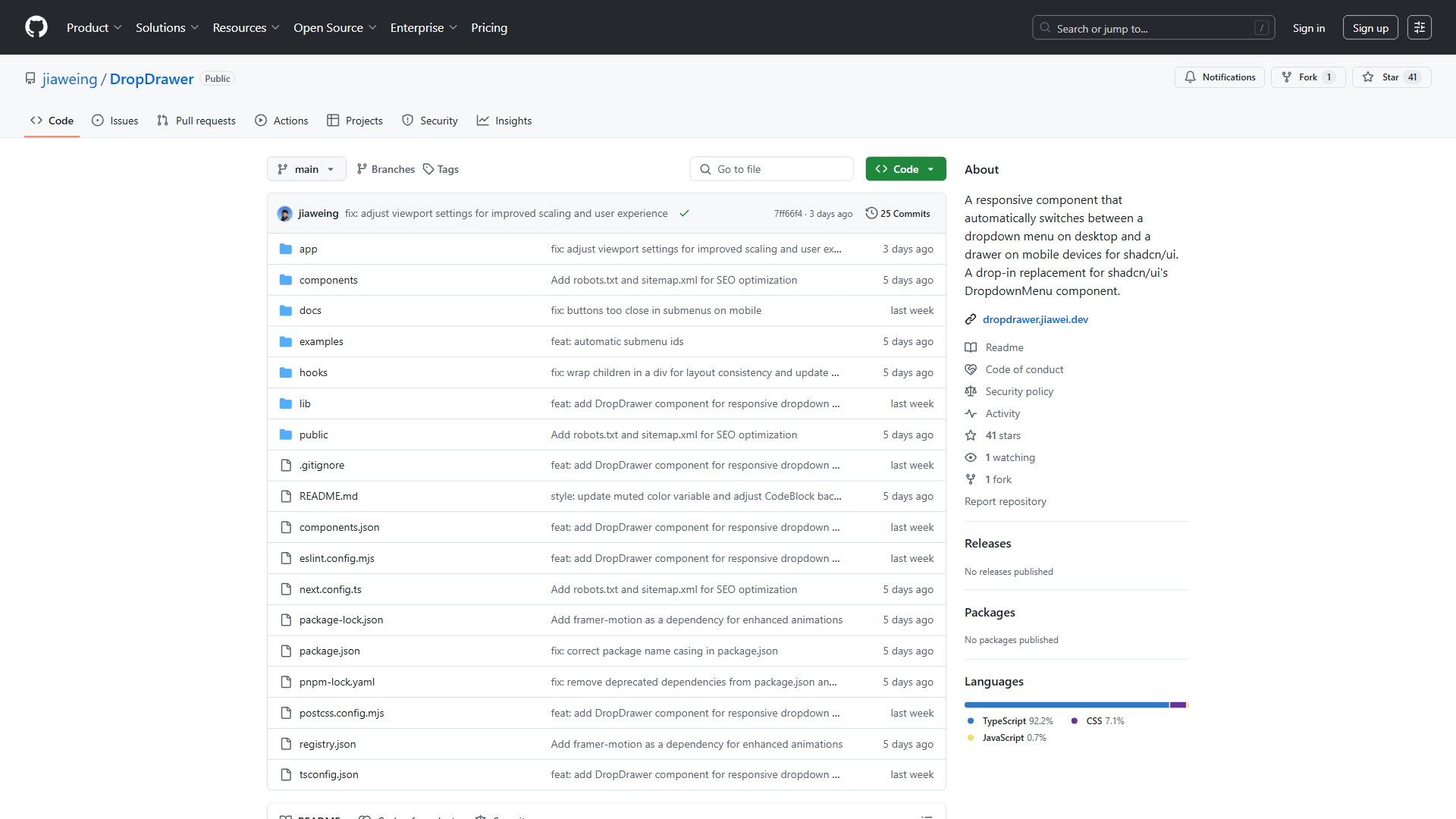
Task: Click the .gitignore file icon
Action: pos(286,465)
